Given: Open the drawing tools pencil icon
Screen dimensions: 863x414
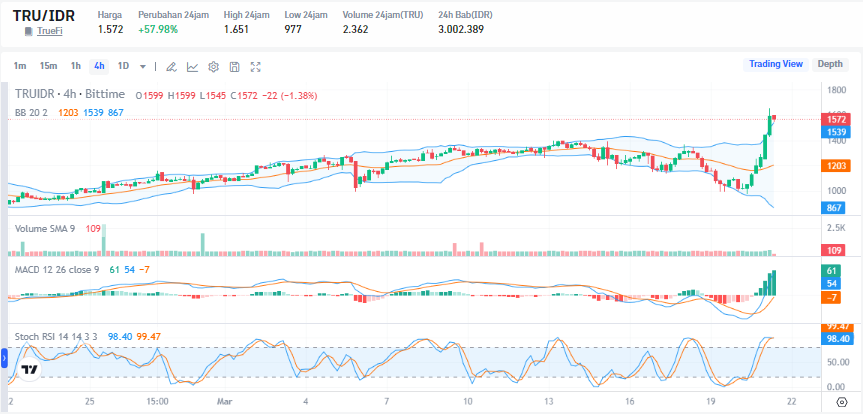Looking at the screenshot, I should click(171, 67).
